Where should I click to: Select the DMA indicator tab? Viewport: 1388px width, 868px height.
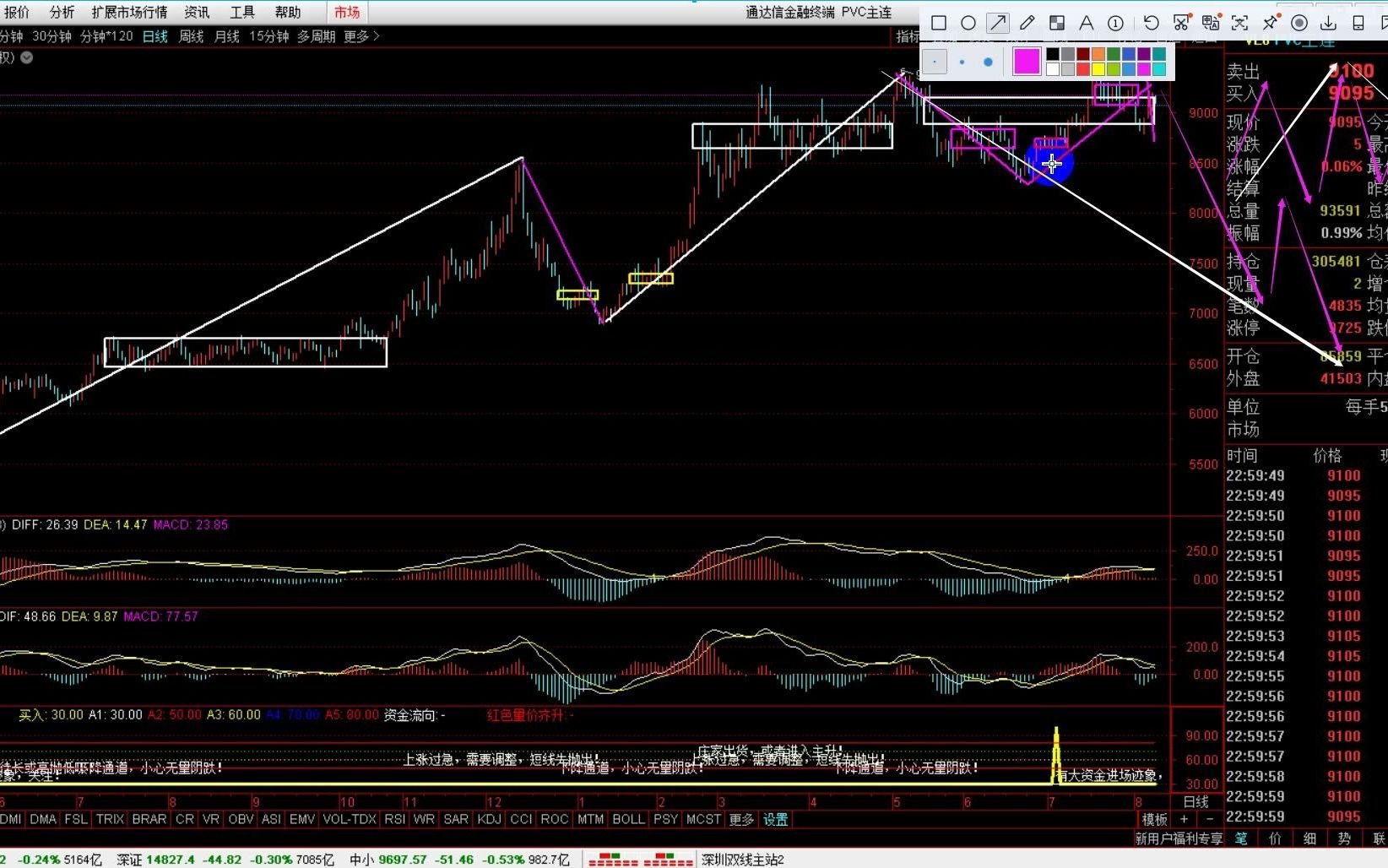coord(43,819)
